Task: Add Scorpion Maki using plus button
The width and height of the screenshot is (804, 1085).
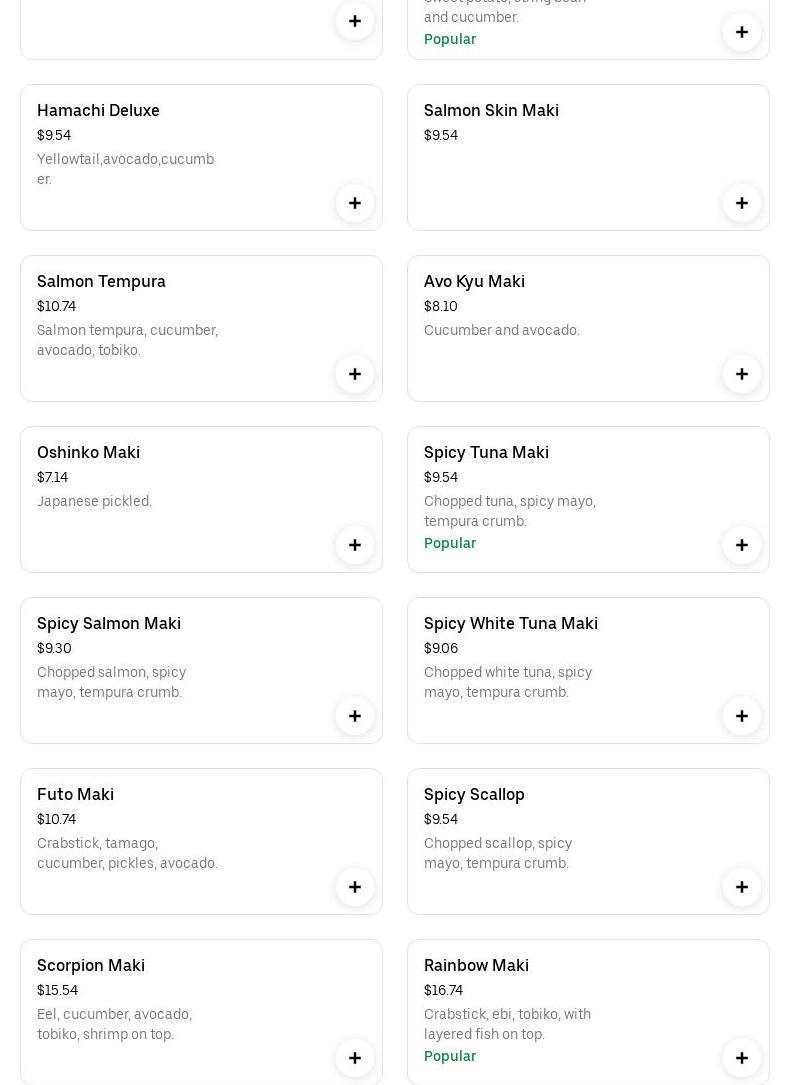Action: click(355, 1058)
